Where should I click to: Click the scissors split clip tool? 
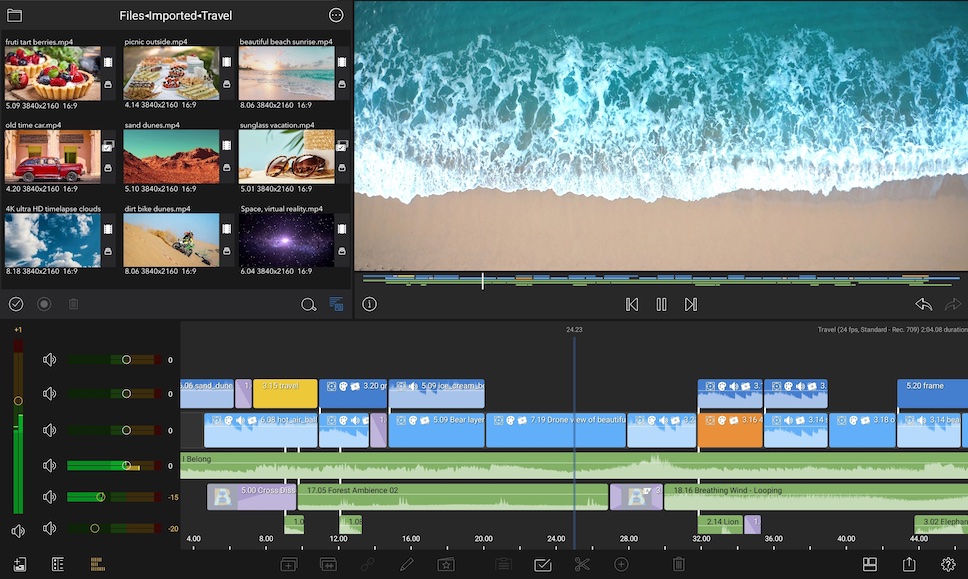point(582,565)
